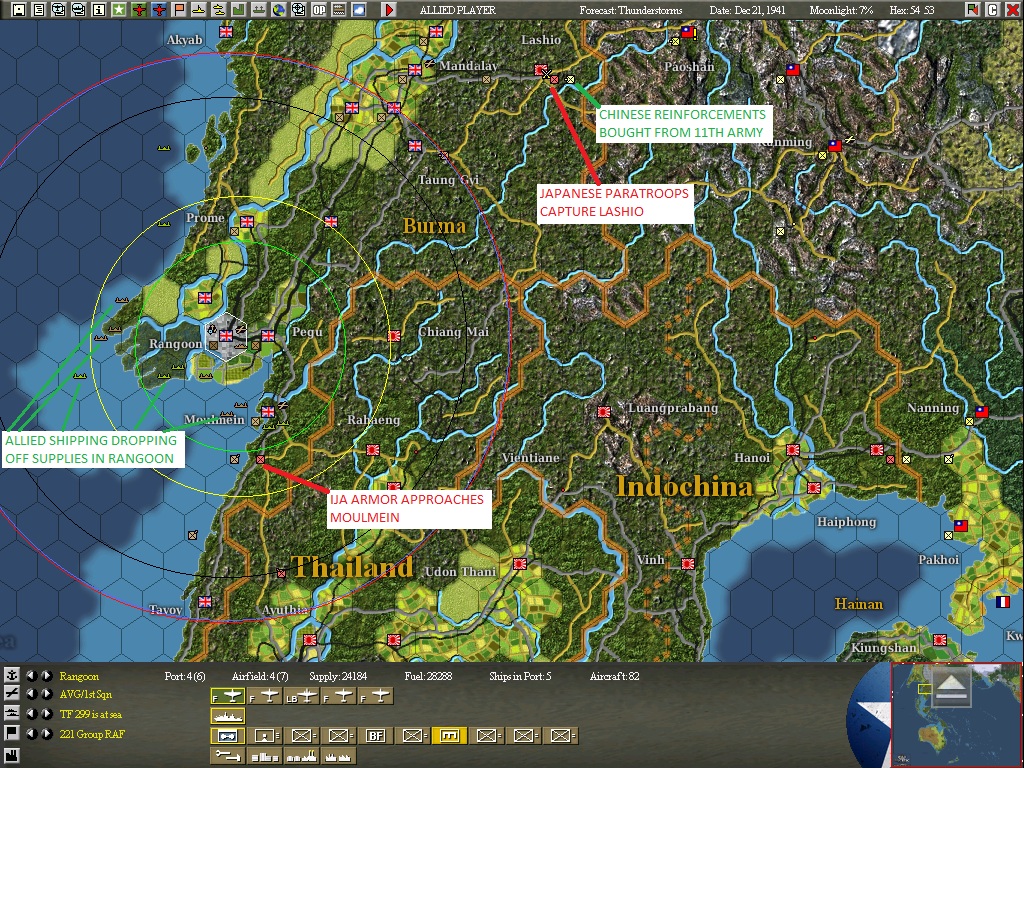The height and width of the screenshot is (898, 1024).
Task: Select the 'LB' level bomber squadron icon
Action: (x=301, y=696)
